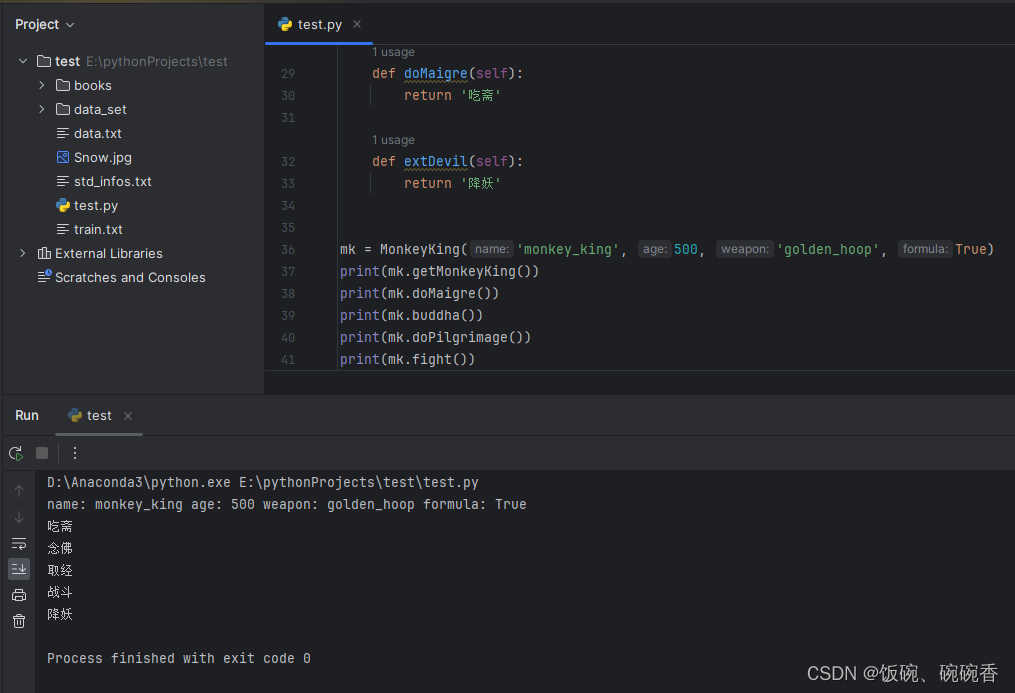Click line number 41 in gutter
Image resolution: width=1015 pixels, height=693 pixels.
pos(288,360)
